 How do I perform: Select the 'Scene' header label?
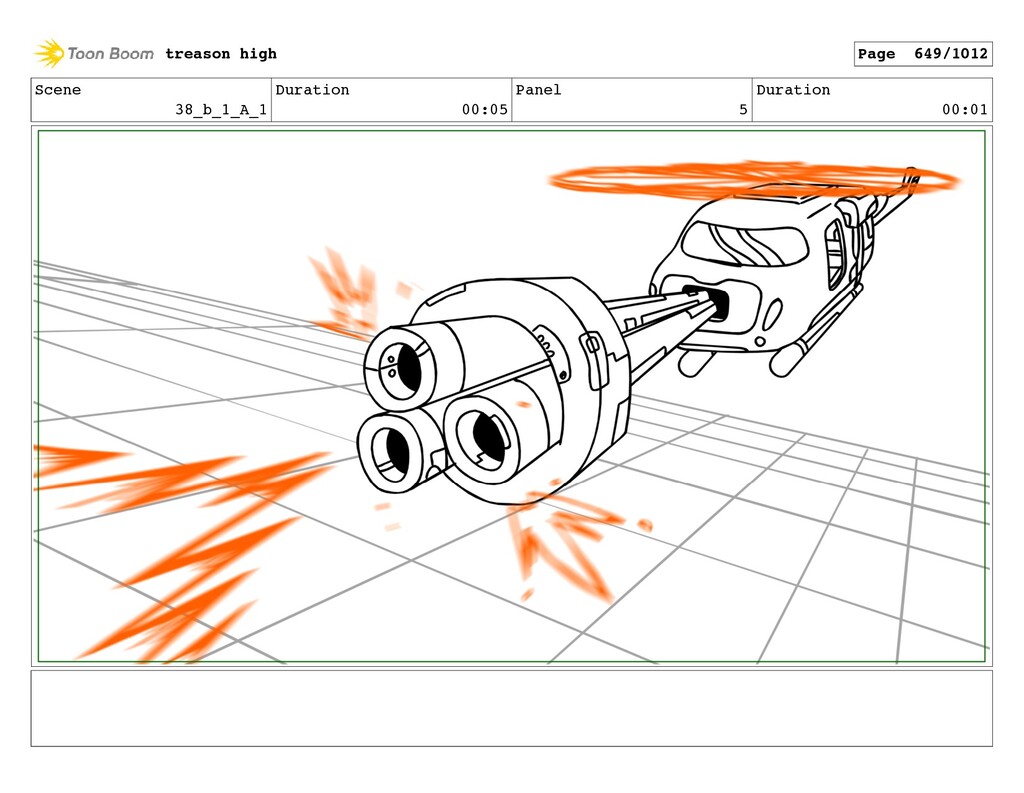[57, 90]
